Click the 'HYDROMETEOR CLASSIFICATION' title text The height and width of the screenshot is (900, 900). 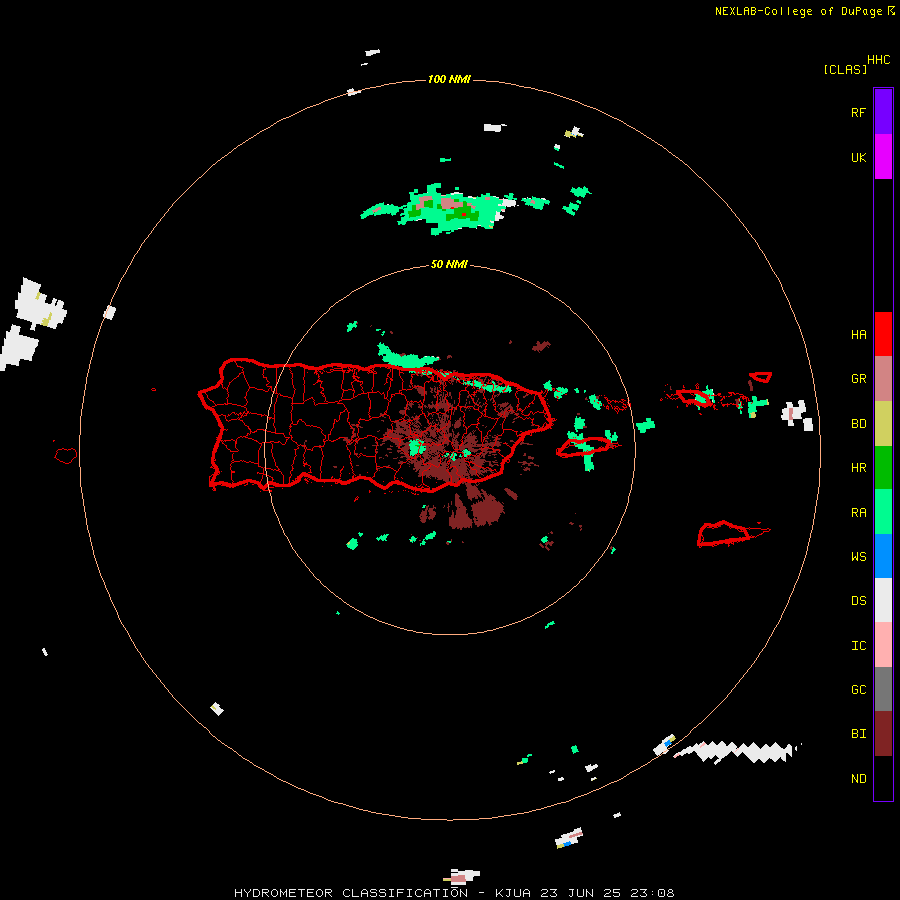[x=351, y=893]
